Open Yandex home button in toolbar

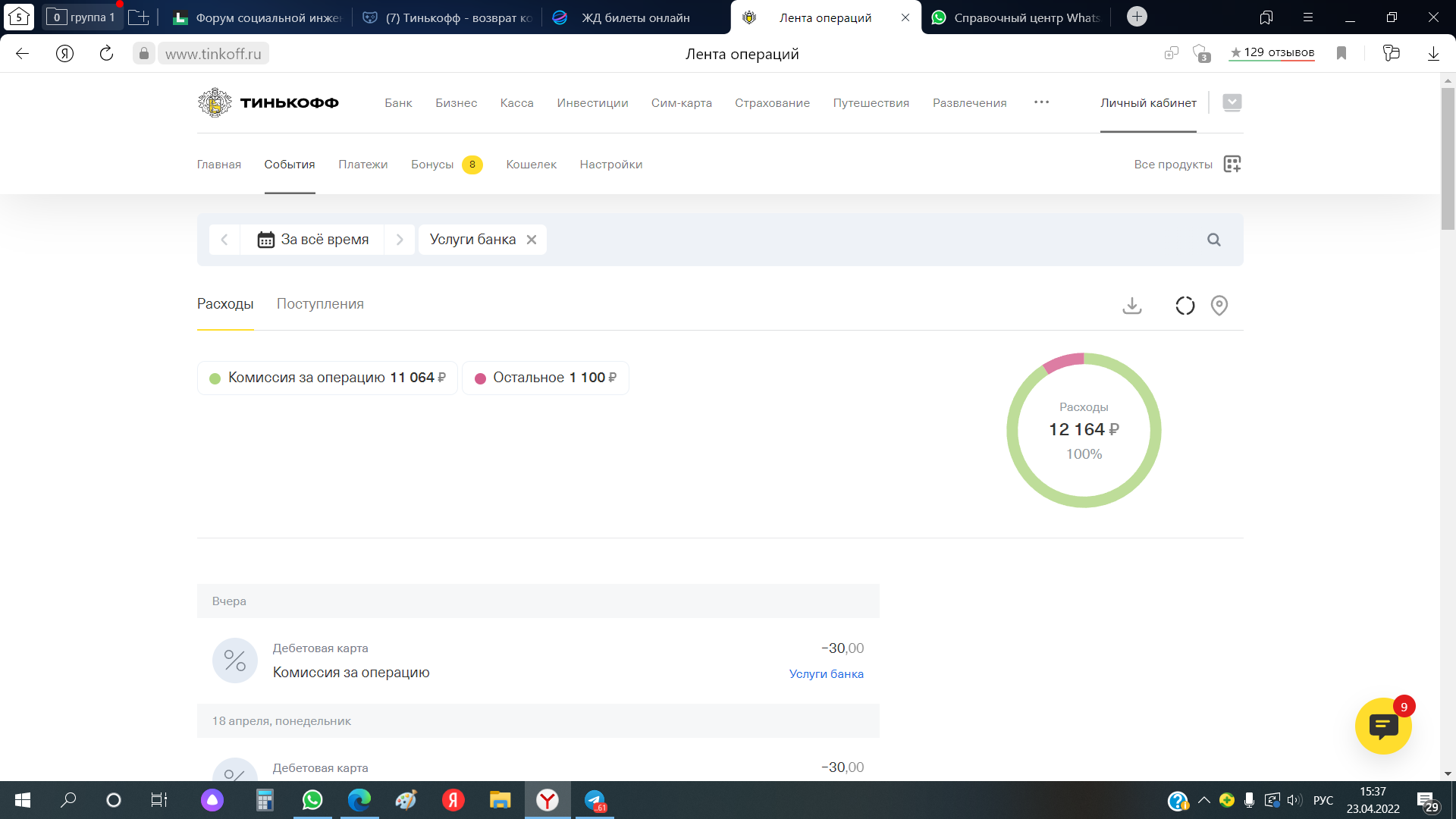pyautogui.click(x=64, y=53)
